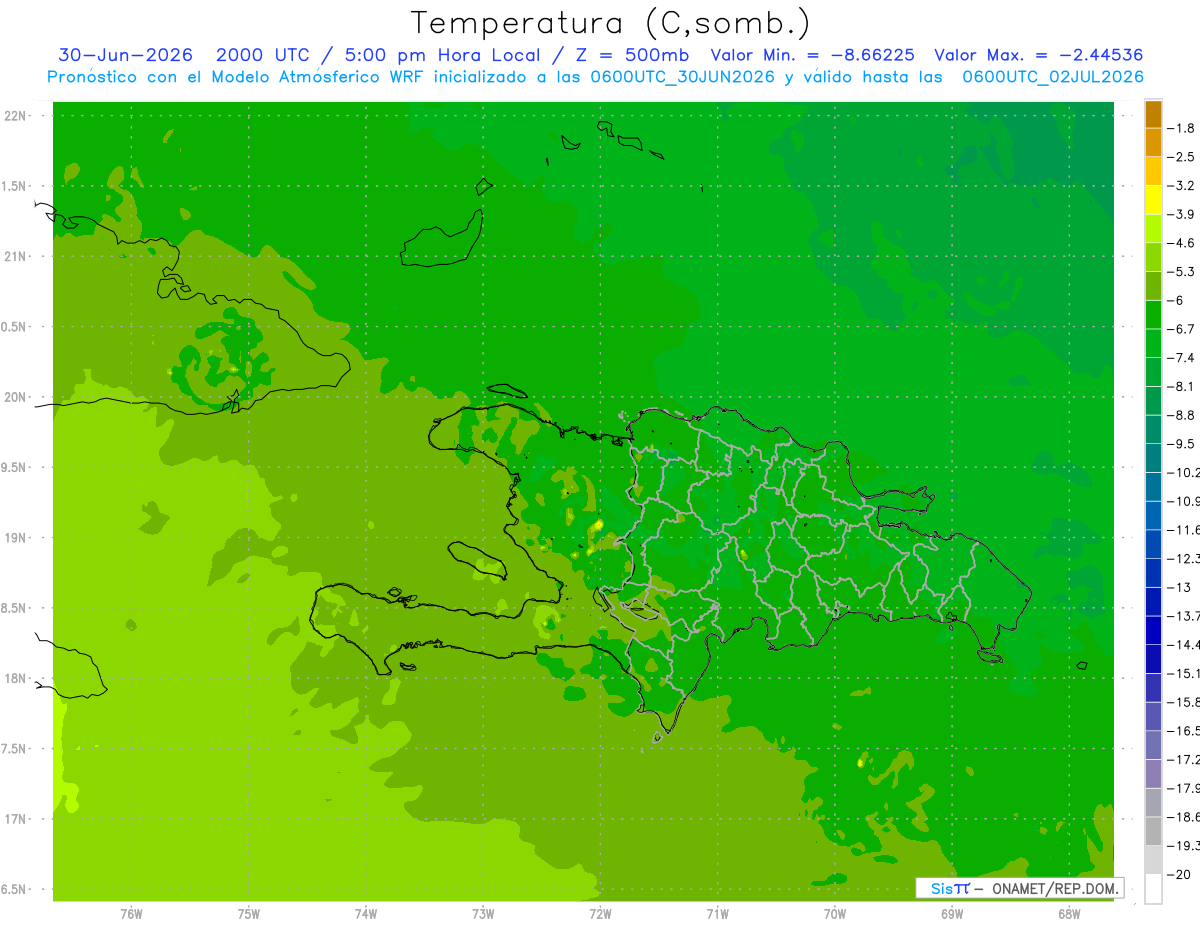The width and height of the screenshot is (1200, 927).
Task: Select the date text "30-Jun-2026"
Action: (x=125, y=55)
